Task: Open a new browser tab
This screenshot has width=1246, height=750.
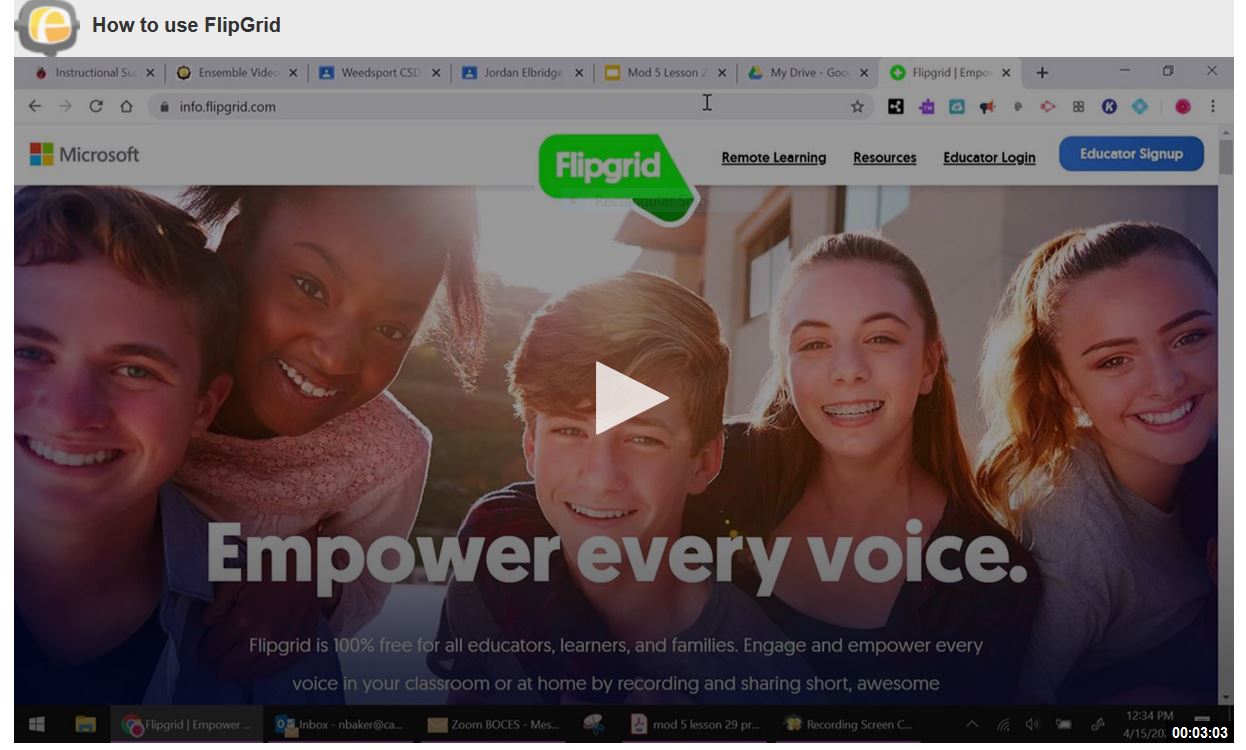Action: click(1042, 72)
